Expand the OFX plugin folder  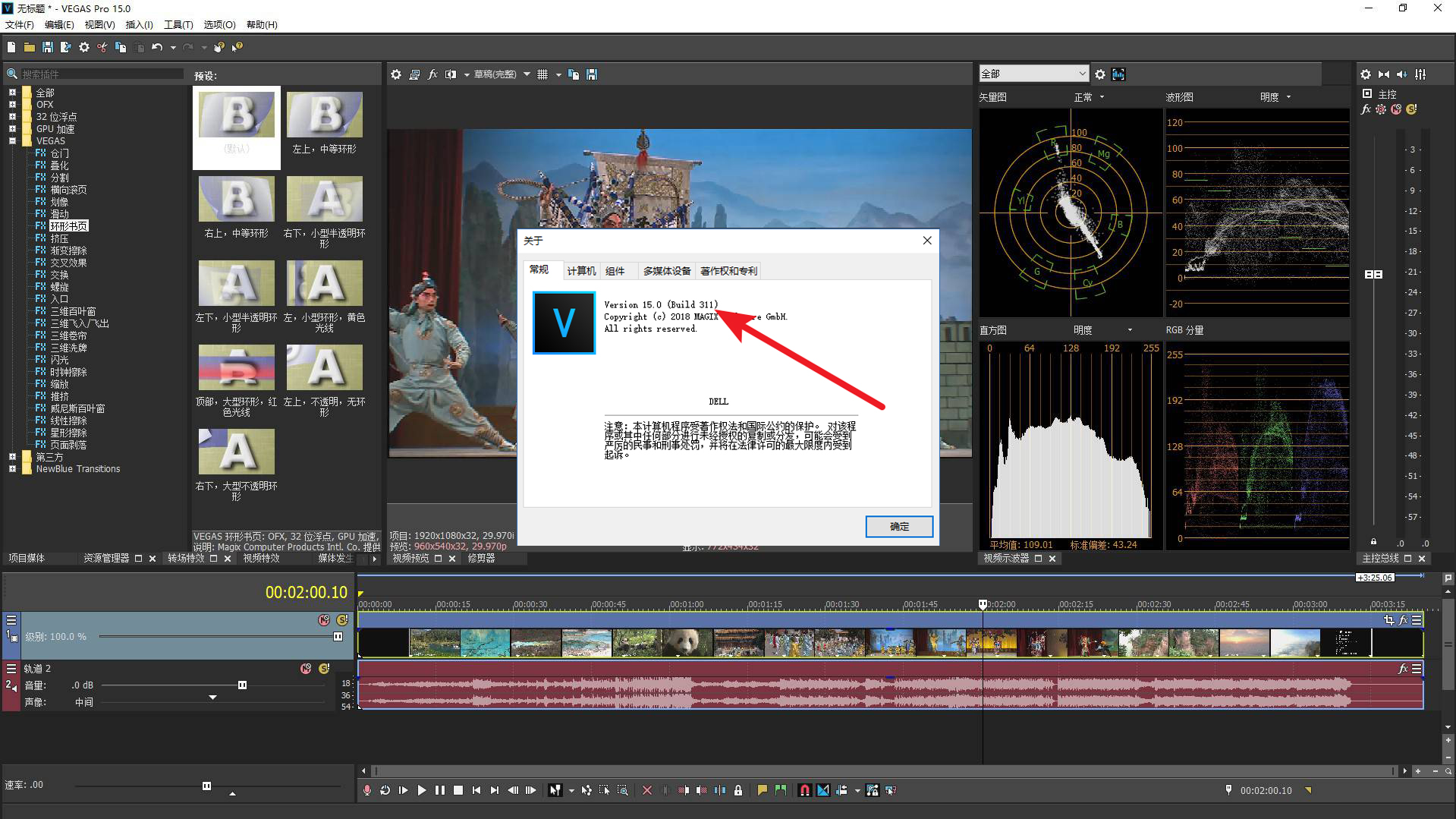pyautogui.click(x=12, y=105)
